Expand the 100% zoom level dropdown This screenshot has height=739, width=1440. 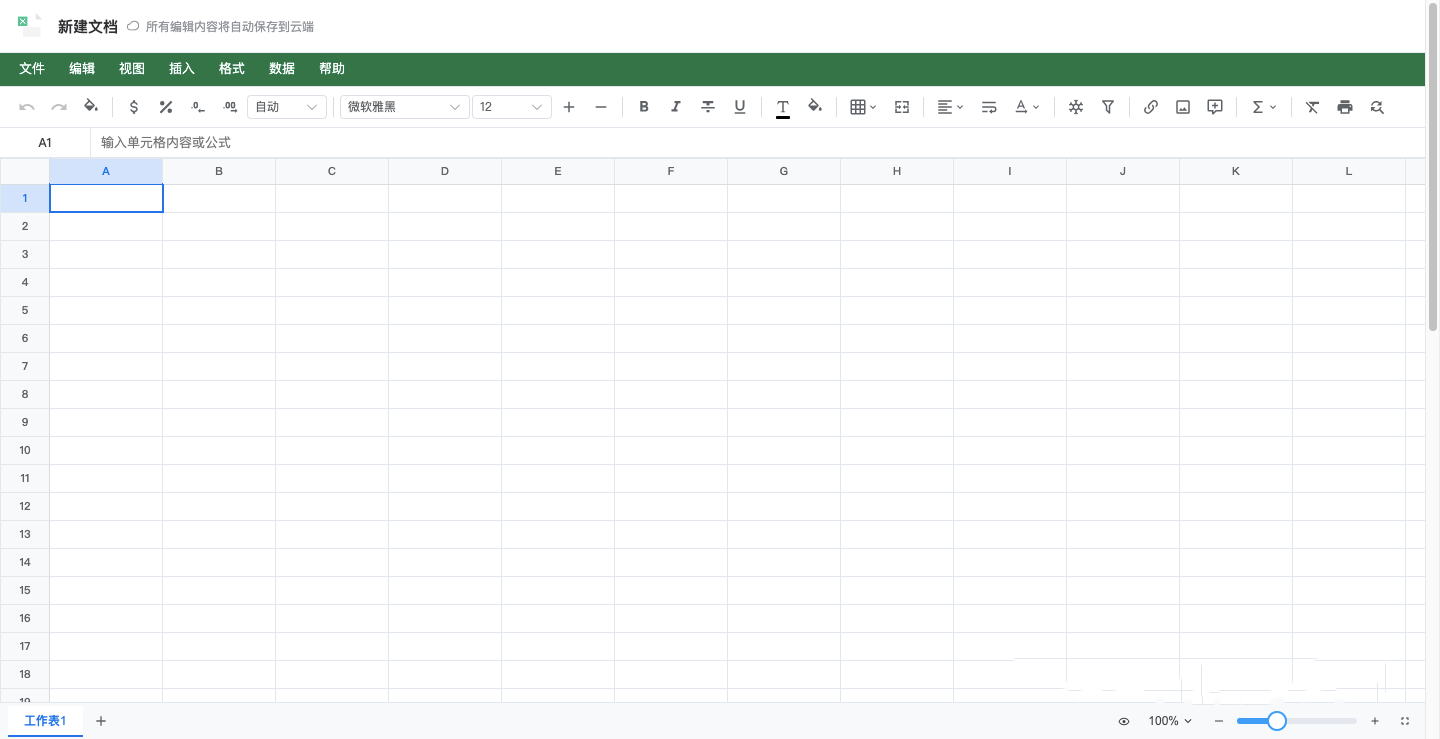[x=1170, y=721]
